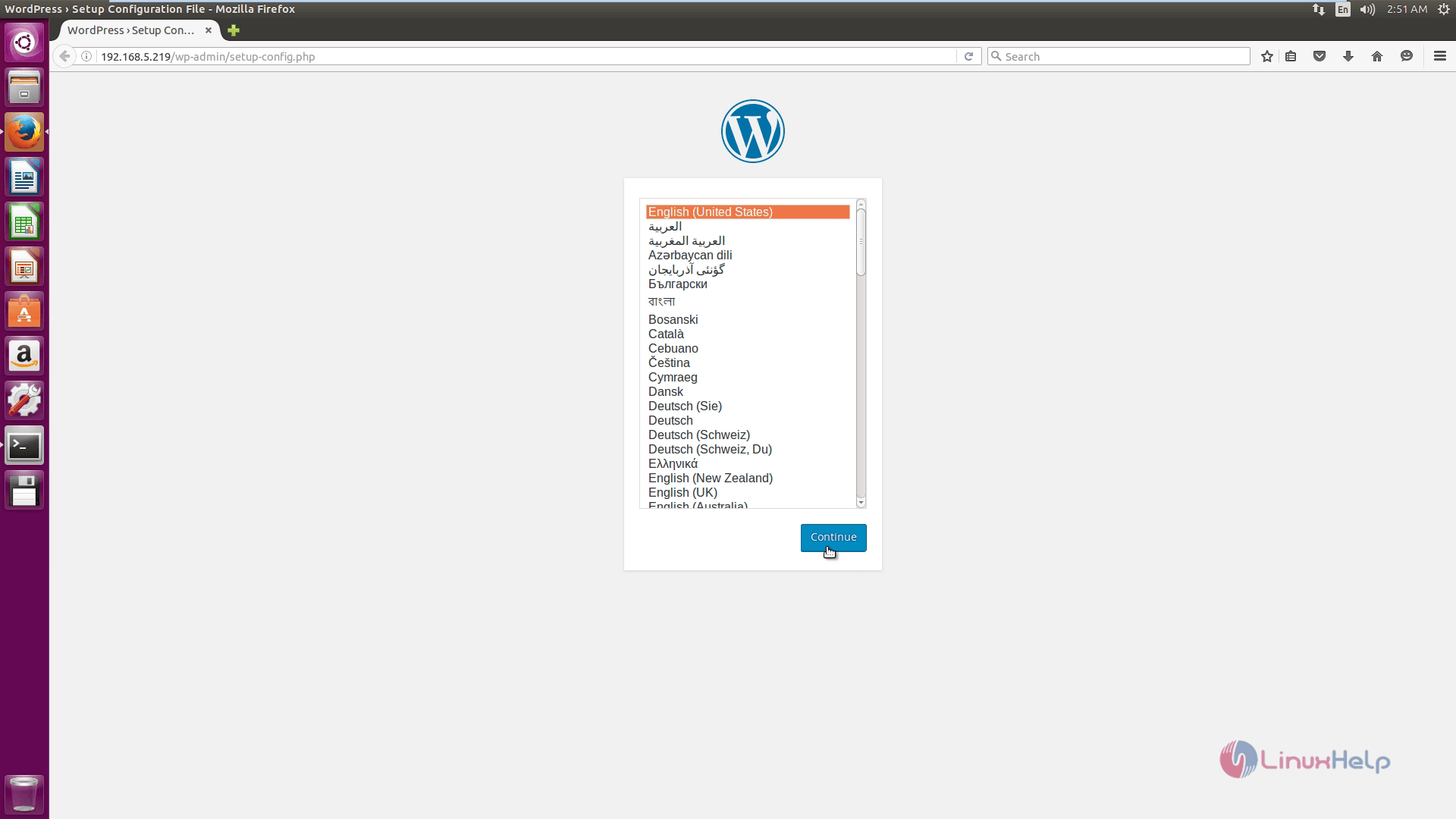Screen dimensions: 1456x819
Task: Click scroll-down arrow of language list
Action: coord(861,503)
